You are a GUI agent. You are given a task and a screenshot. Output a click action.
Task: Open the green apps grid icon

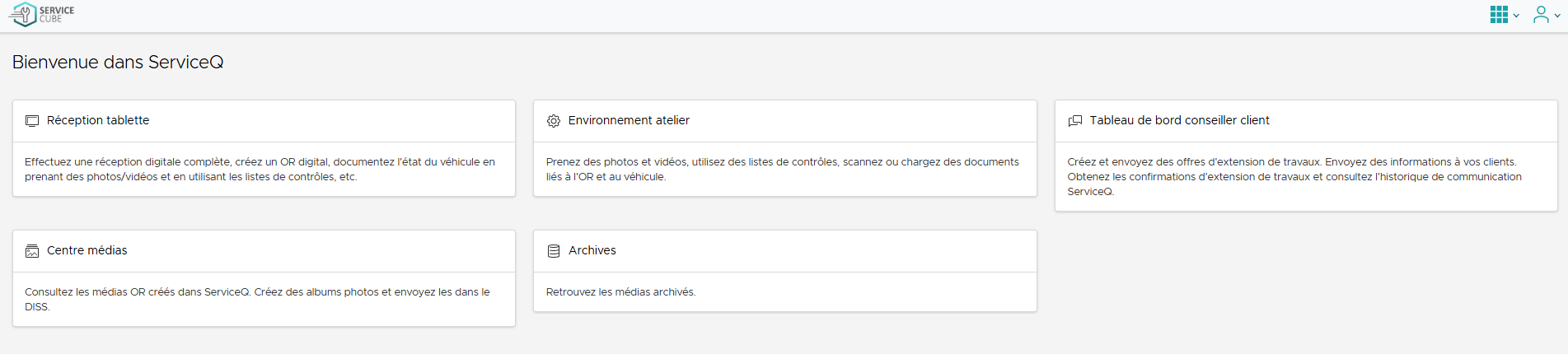[x=1499, y=15]
